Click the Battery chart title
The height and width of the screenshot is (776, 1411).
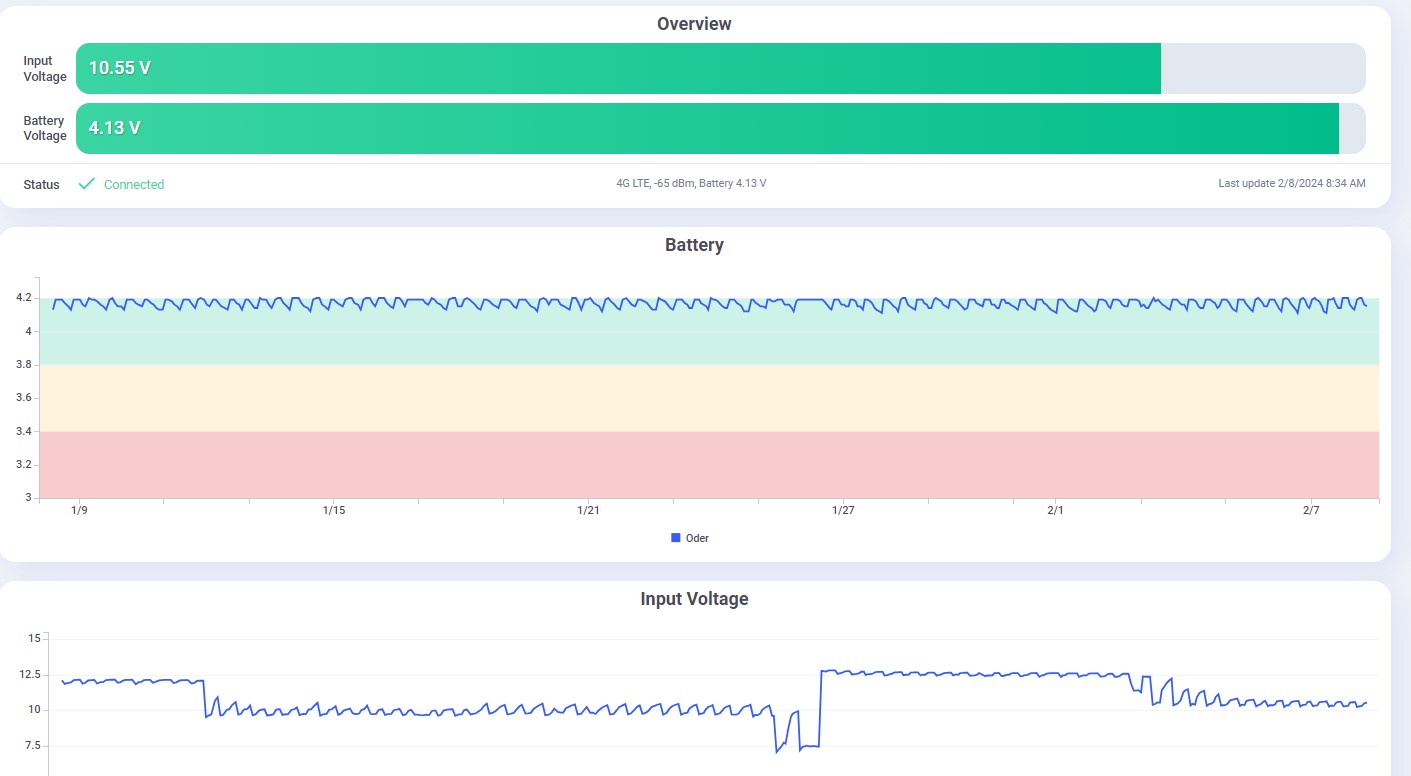[694, 245]
